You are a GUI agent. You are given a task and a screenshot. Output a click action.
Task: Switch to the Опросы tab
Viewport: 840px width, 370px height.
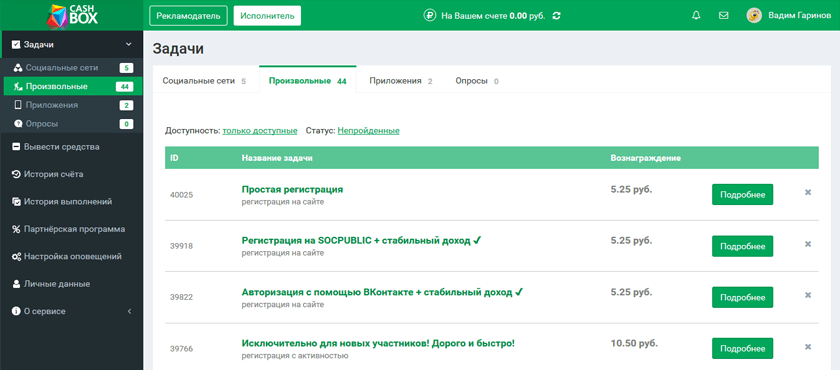pos(477,81)
